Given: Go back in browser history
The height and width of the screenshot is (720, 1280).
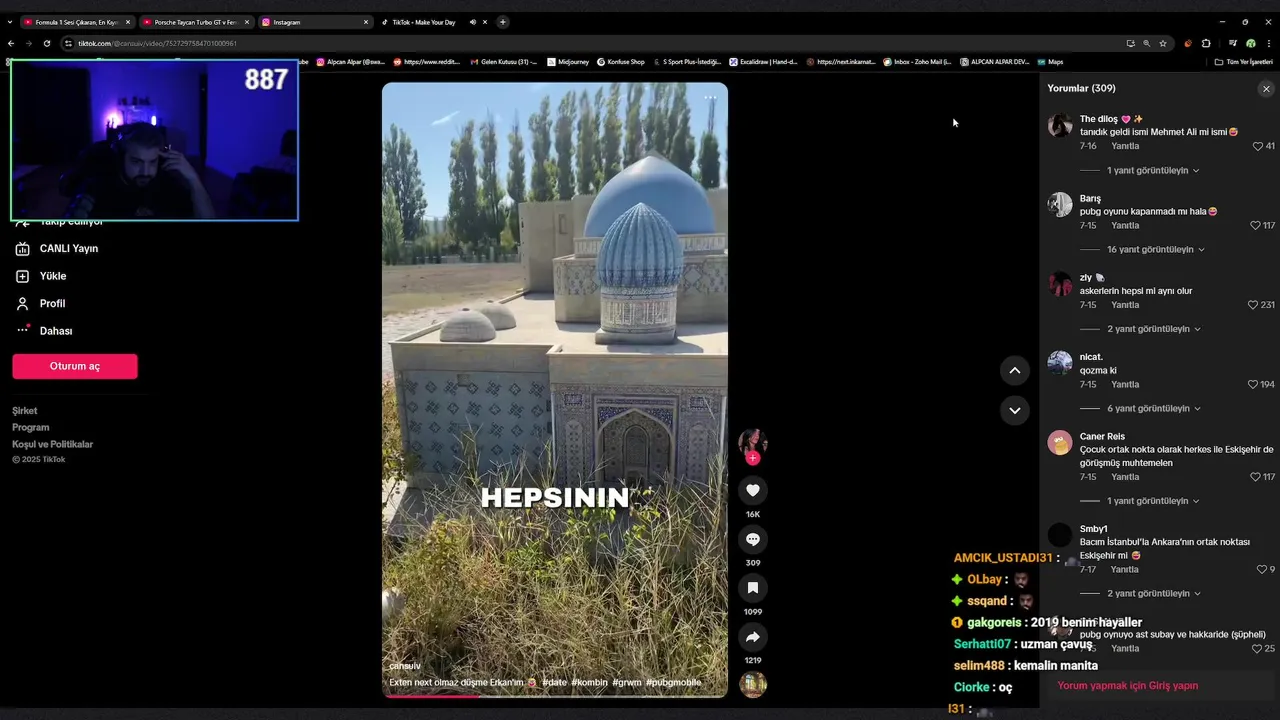Looking at the screenshot, I should (x=11, y=43).
